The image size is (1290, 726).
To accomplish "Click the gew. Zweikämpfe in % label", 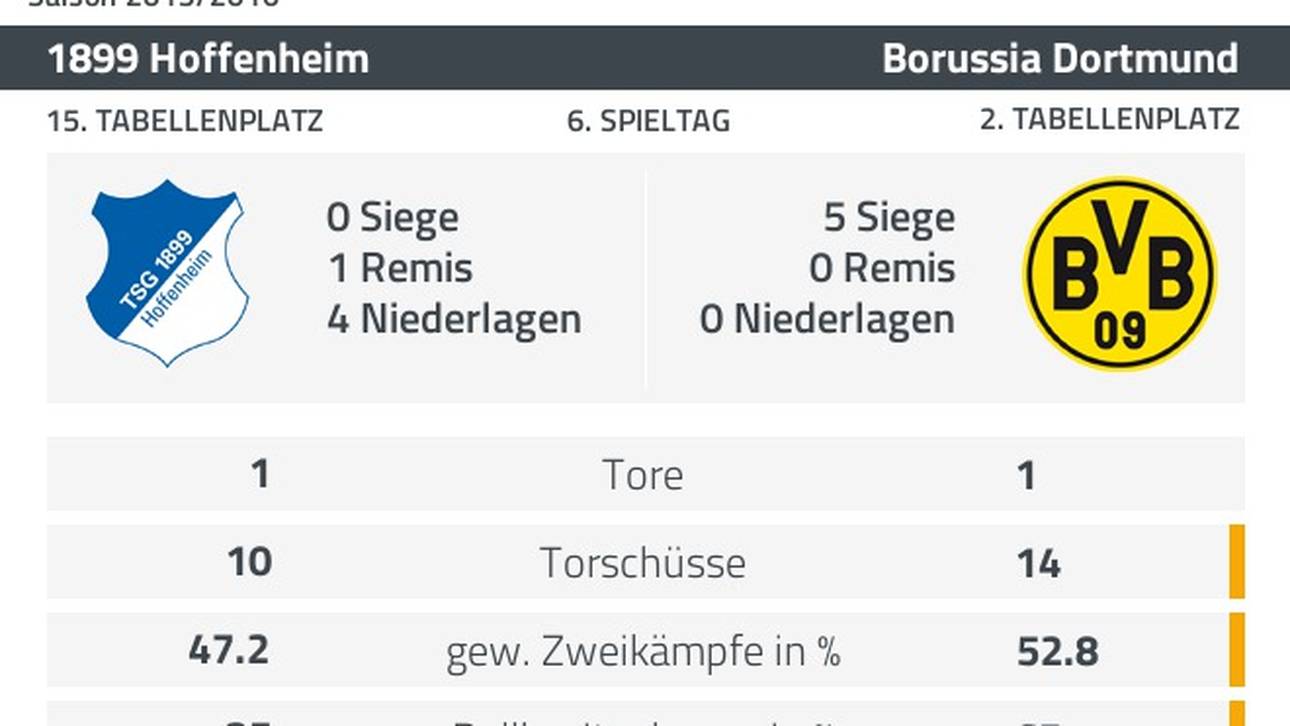I will coord(643,652).
